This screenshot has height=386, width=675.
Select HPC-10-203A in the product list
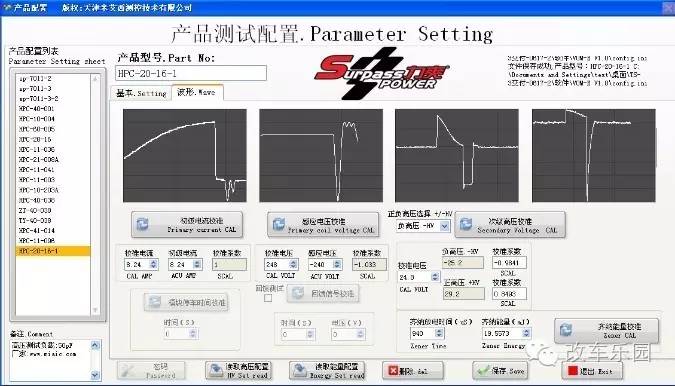[x=53, y=190]
